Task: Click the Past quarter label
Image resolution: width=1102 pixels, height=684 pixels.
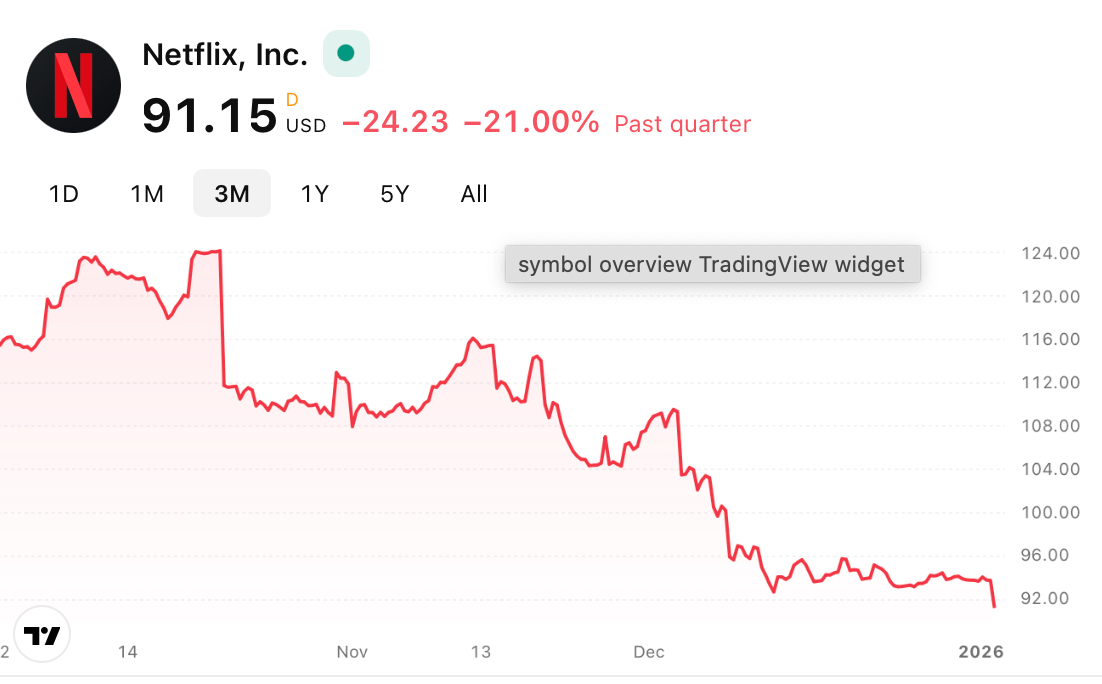Action: (x=682, y=124)
